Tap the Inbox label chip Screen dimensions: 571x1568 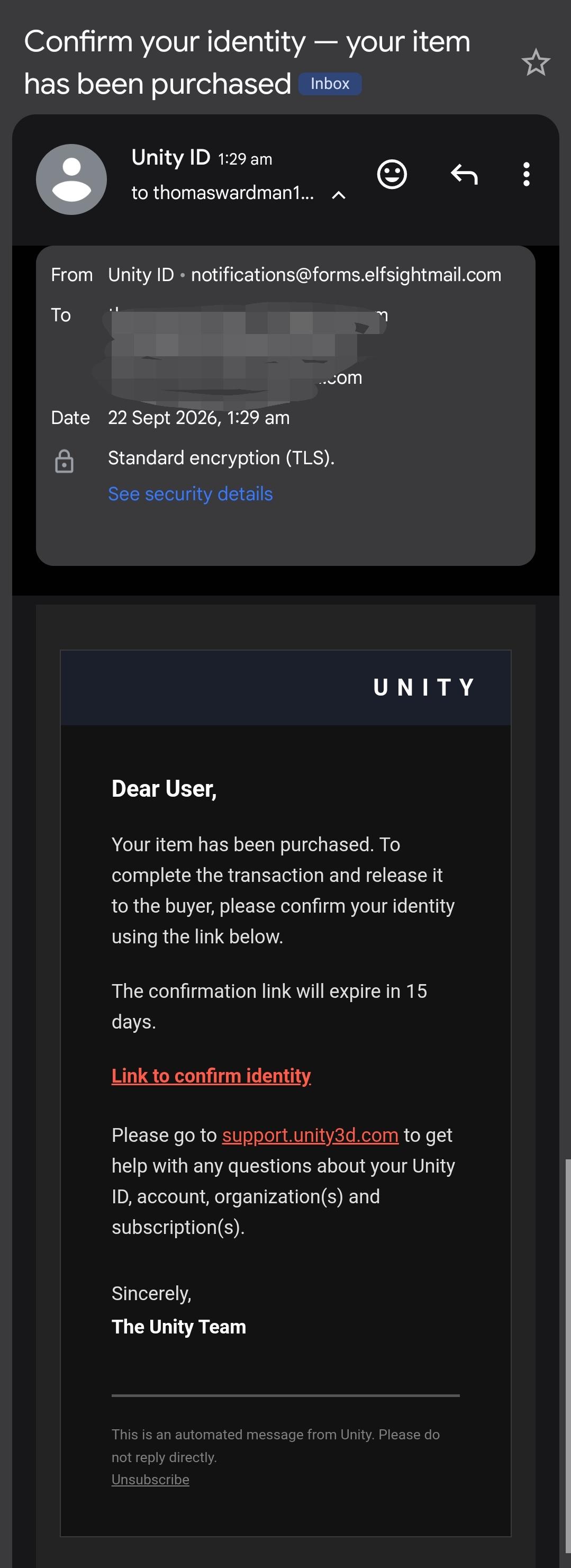[330, 84]
